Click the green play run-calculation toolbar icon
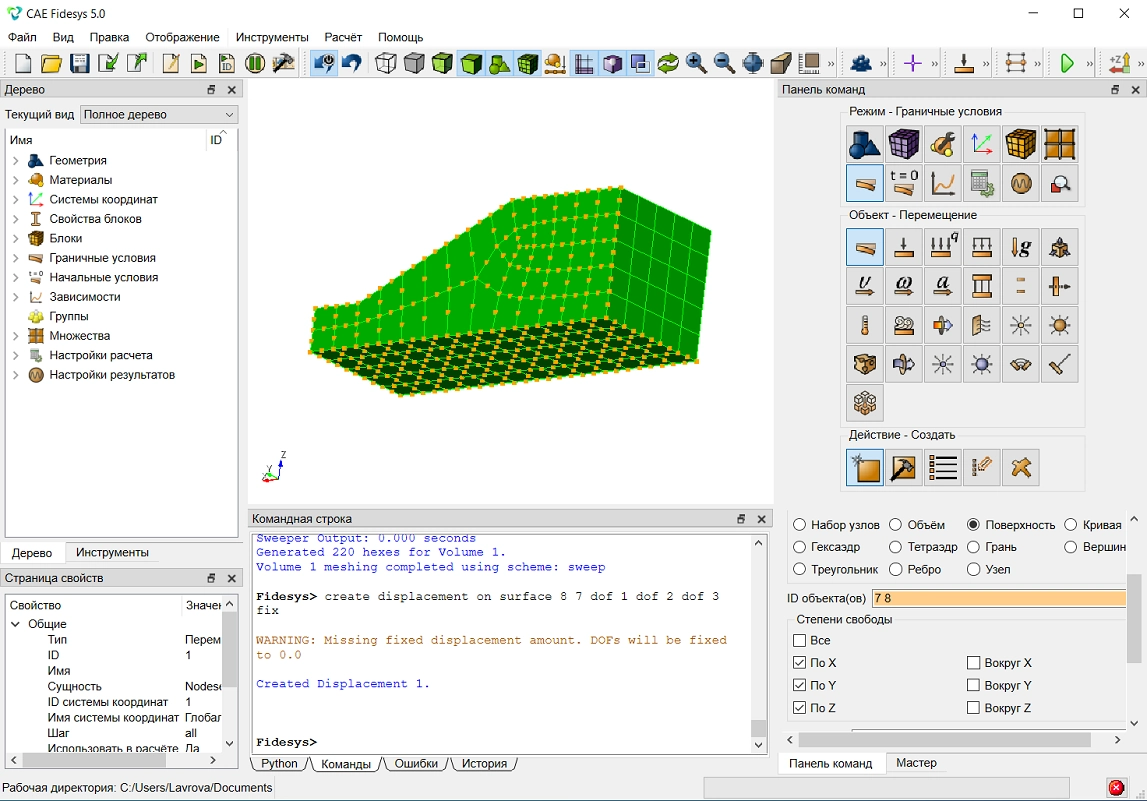1147x801 pixels. tap(1067, 64)
